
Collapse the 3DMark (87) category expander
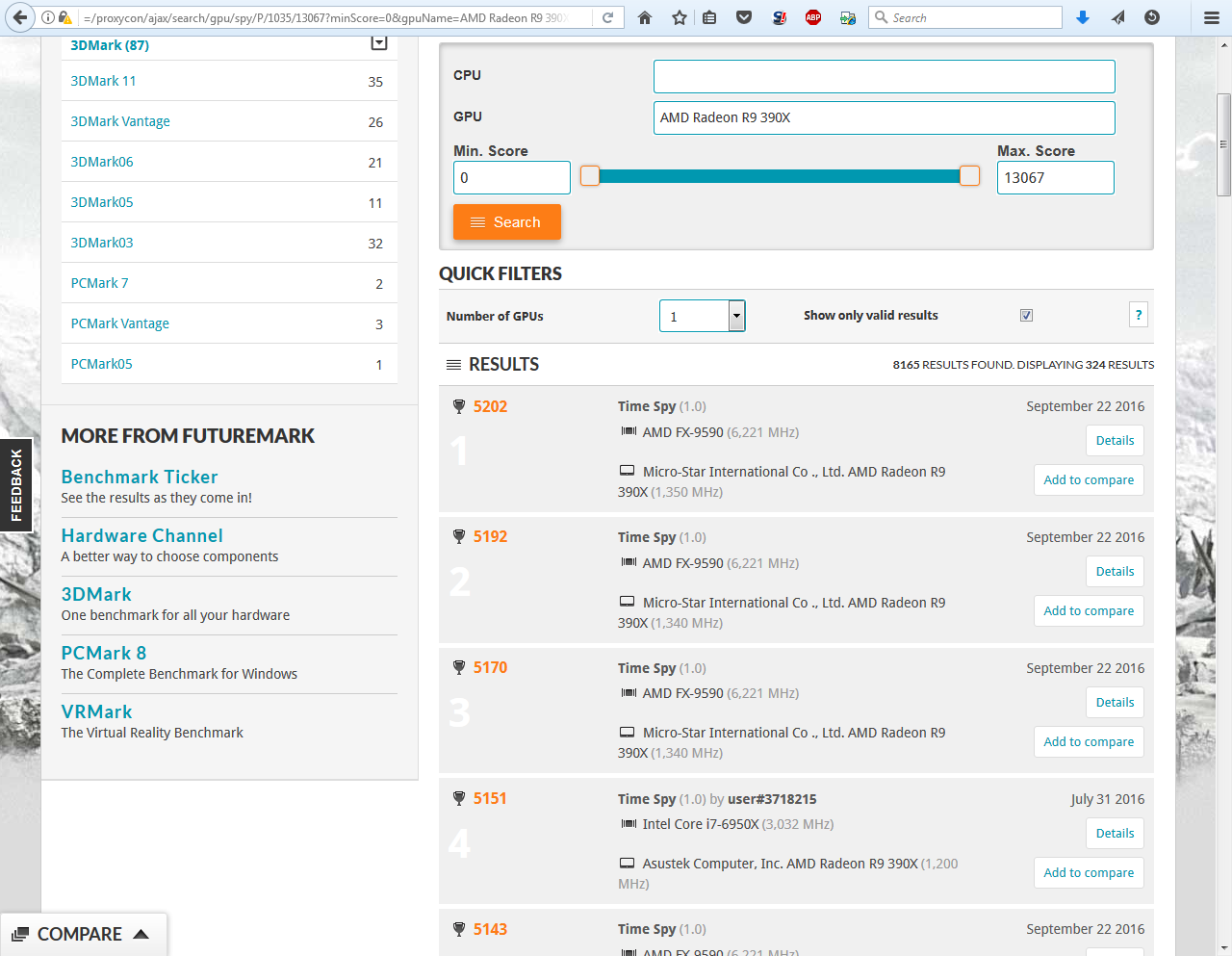[x=379, y=43]
